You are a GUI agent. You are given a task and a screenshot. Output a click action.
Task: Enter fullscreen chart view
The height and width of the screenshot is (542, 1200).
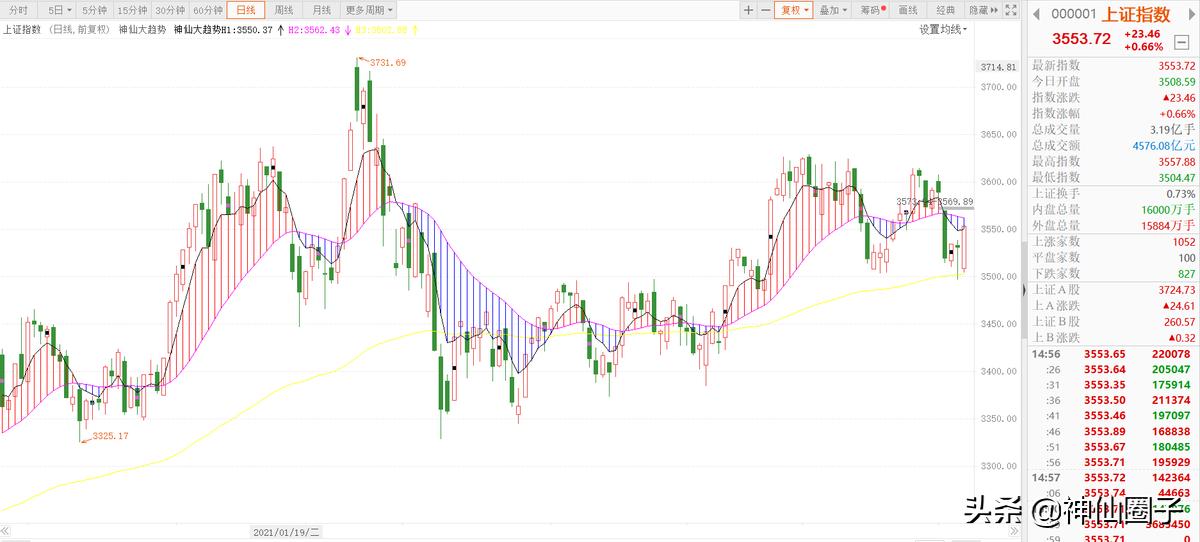point(1010,10)
